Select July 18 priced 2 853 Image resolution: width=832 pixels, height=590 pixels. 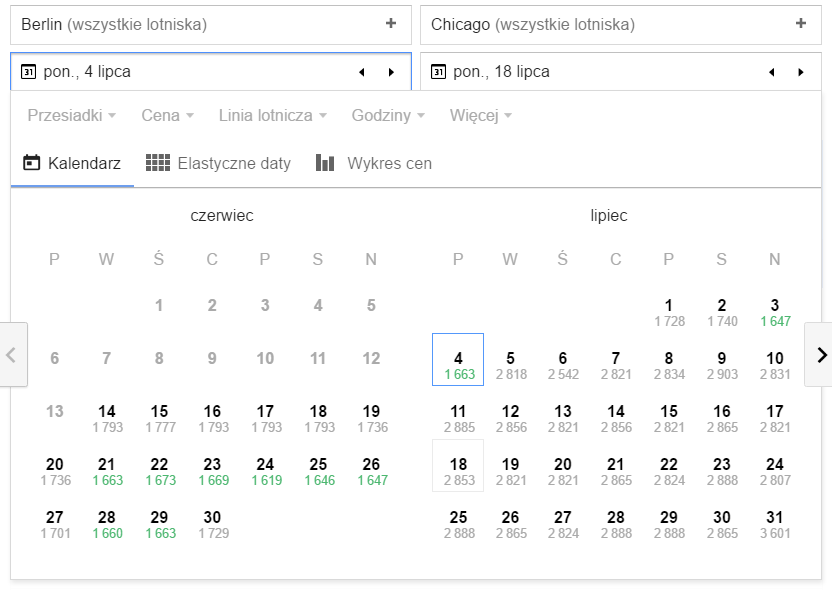coord(458,466)
